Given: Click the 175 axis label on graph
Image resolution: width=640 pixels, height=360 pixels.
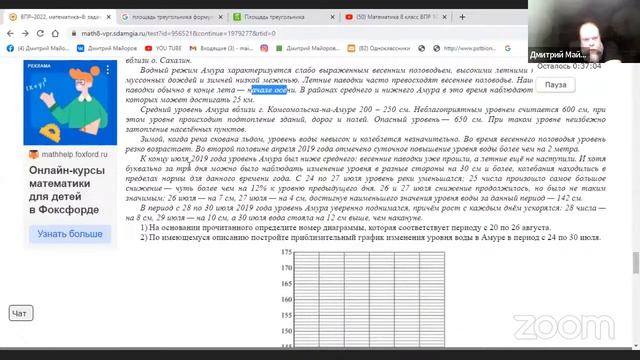Looking at the screenshot, I should tap(287, 252).
